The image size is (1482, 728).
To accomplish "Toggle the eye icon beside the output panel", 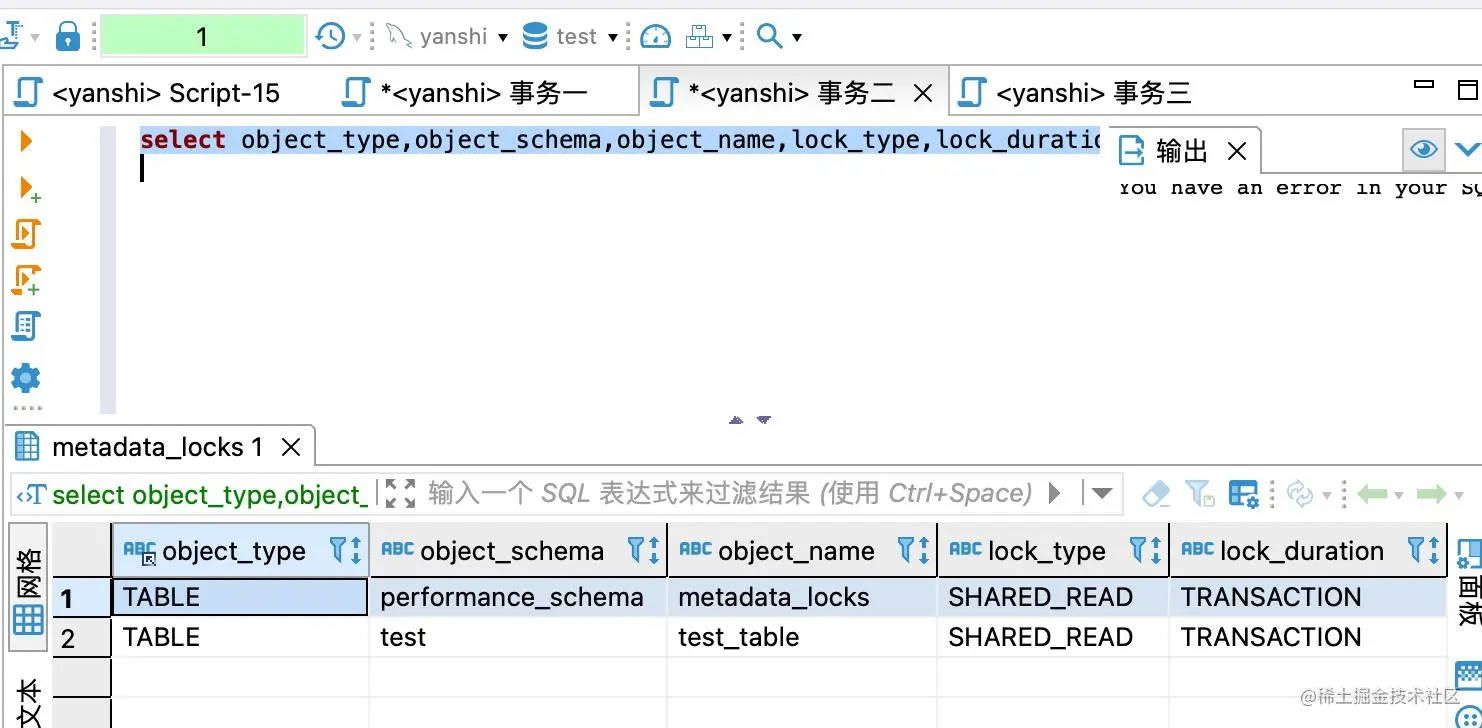I will click(x=1423, y=148).
